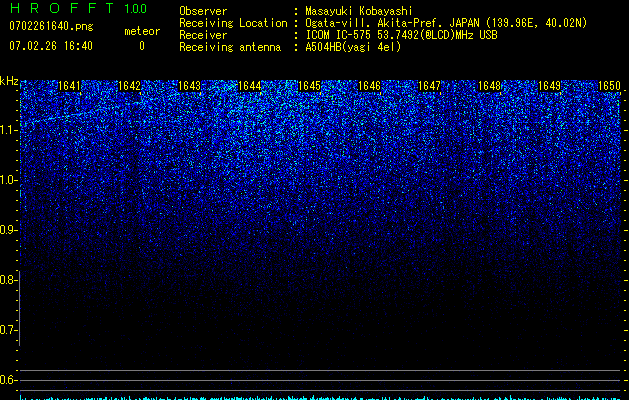Click the date stamp 07.02.26 16:40
Screen dimensions: 629x400
click(51, 46)
